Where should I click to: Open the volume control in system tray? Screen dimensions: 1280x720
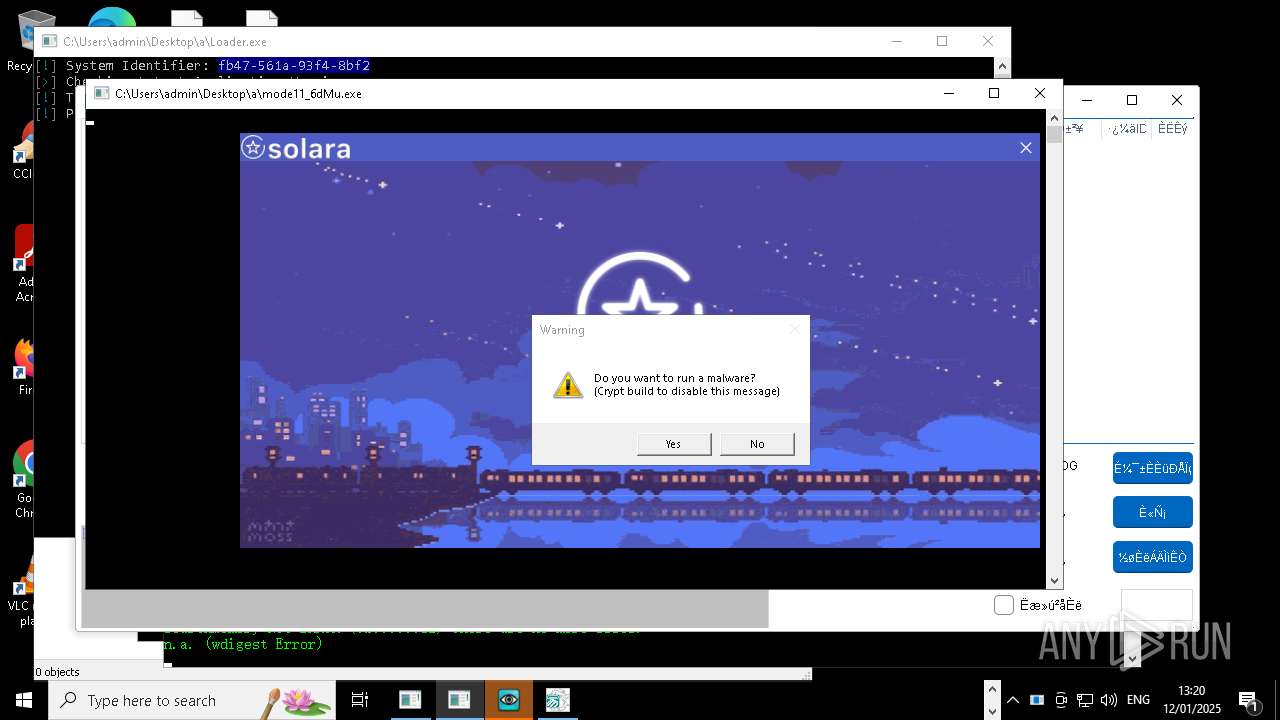pos(1108,700)
